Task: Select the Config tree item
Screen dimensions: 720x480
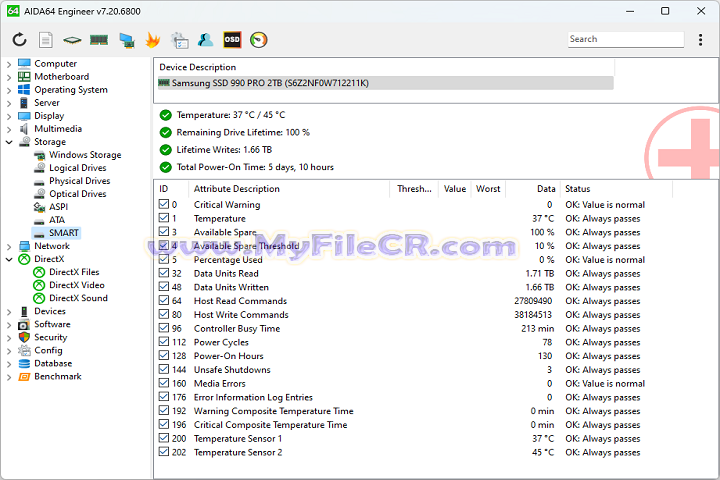Action: (x=48, y=350)
